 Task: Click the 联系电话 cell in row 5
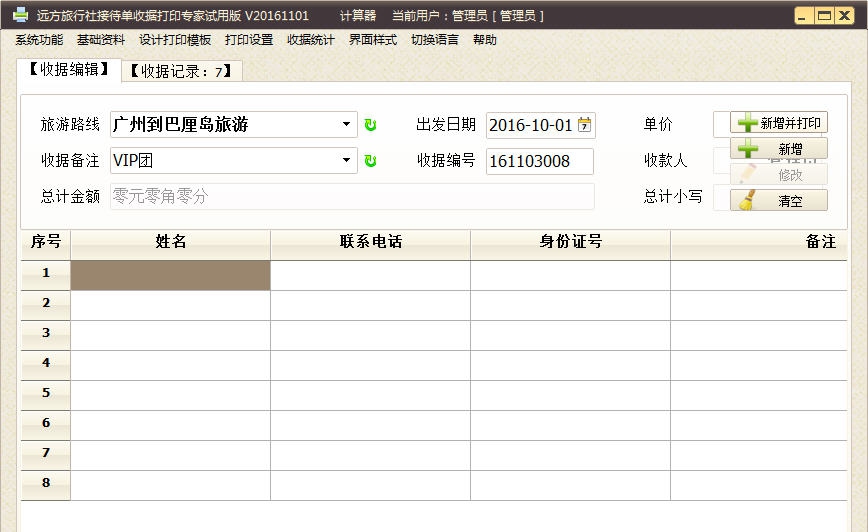coord(370,395)
